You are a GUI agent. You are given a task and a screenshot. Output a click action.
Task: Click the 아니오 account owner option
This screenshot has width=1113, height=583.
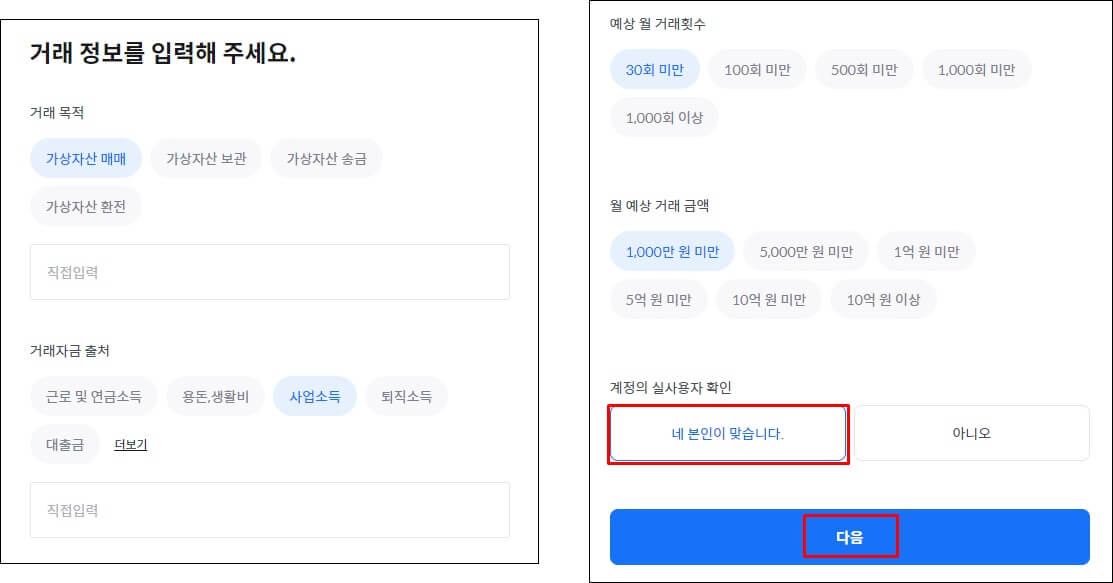tap(972, 432)
